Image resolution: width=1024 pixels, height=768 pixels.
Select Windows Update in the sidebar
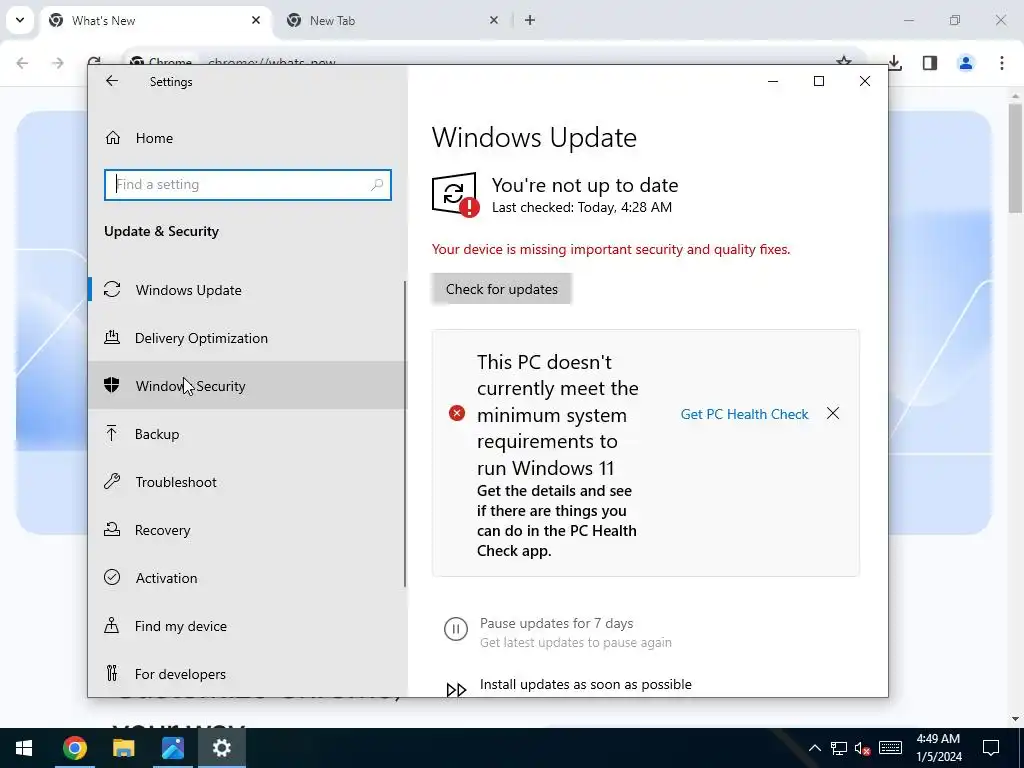[x=248, y=289]
